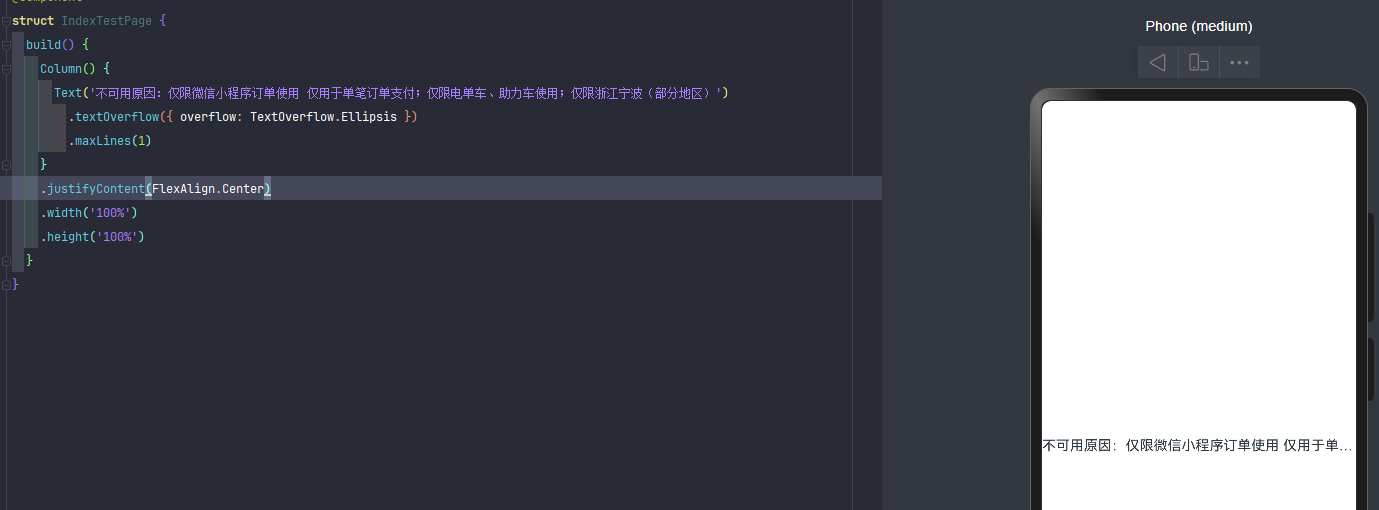The height and width of the screenshot is (510, 1379).
Task: Collapse the Column() fold marker
Action: click(x=6, y=69)
